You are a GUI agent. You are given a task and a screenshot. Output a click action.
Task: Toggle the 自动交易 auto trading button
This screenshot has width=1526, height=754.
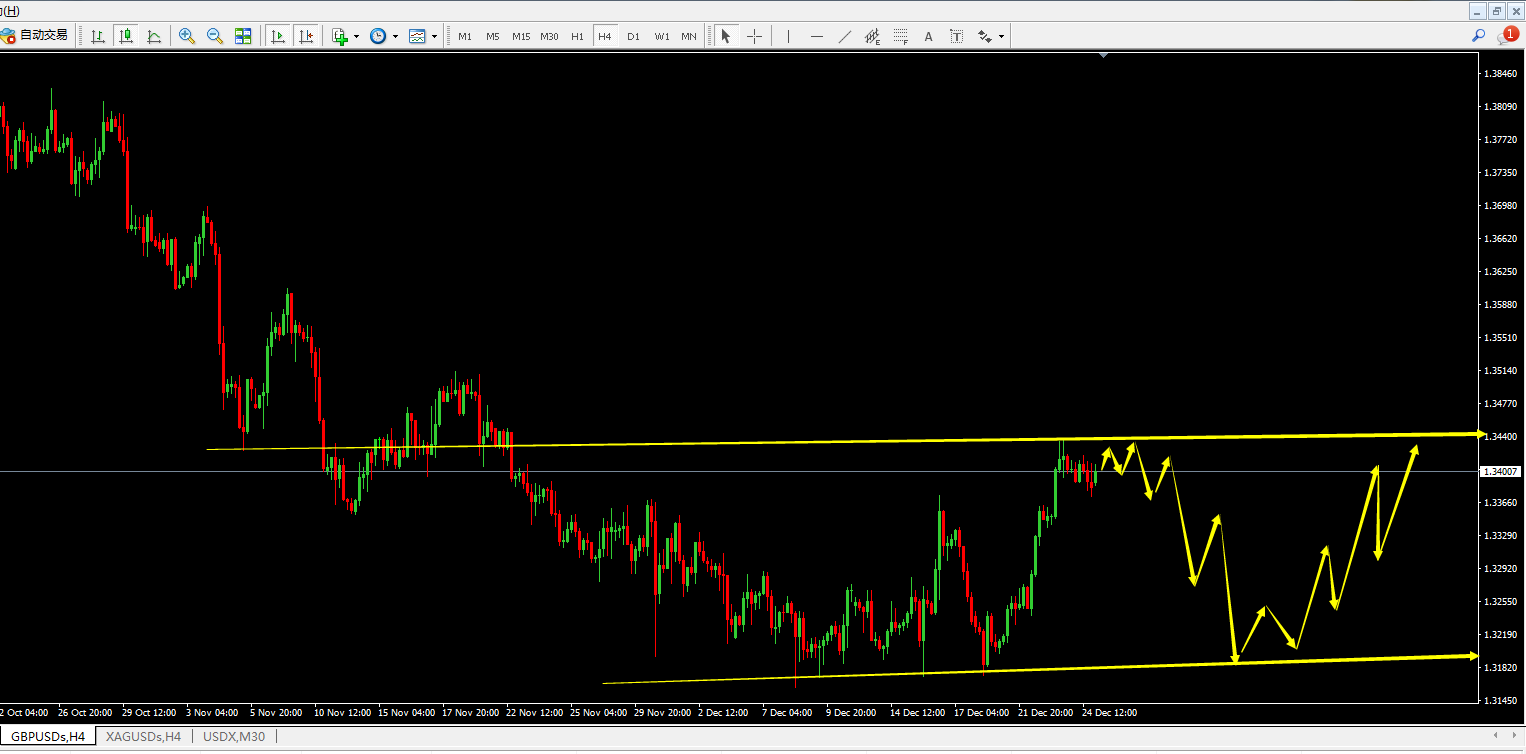point(36,36)
